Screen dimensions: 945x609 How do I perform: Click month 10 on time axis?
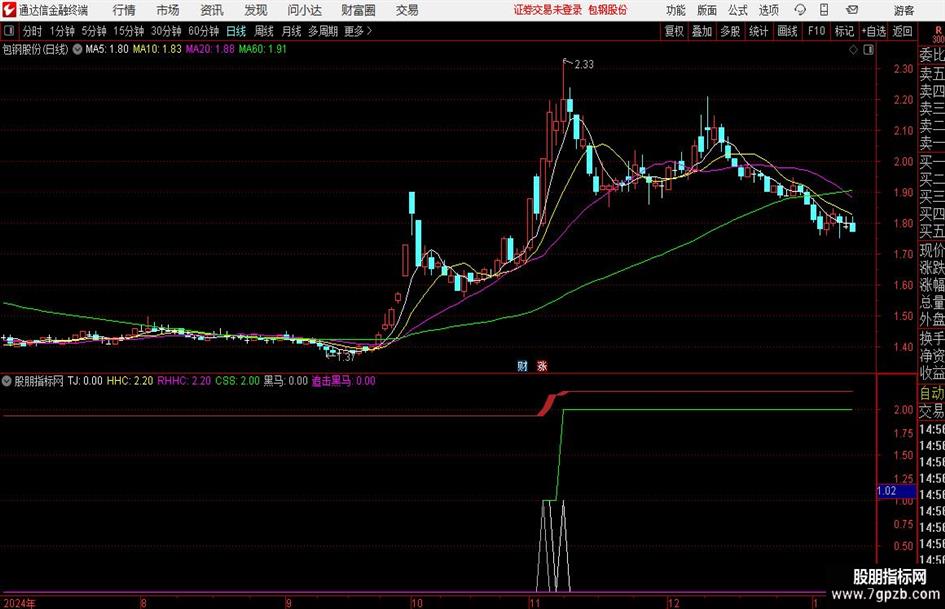pyautogui.click(x=416, y=603)
